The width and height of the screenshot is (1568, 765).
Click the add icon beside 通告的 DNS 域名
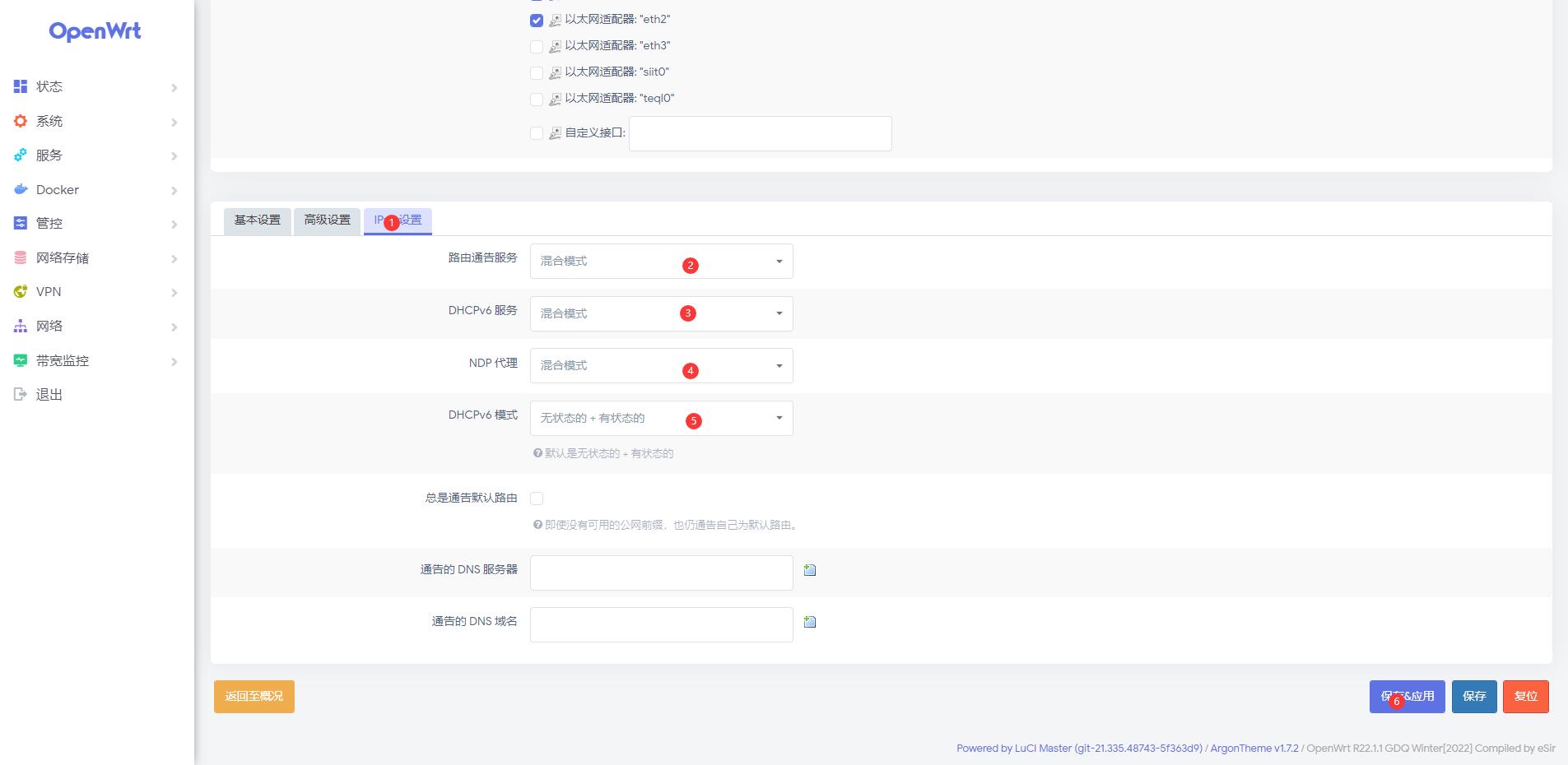tap(810, 622)
